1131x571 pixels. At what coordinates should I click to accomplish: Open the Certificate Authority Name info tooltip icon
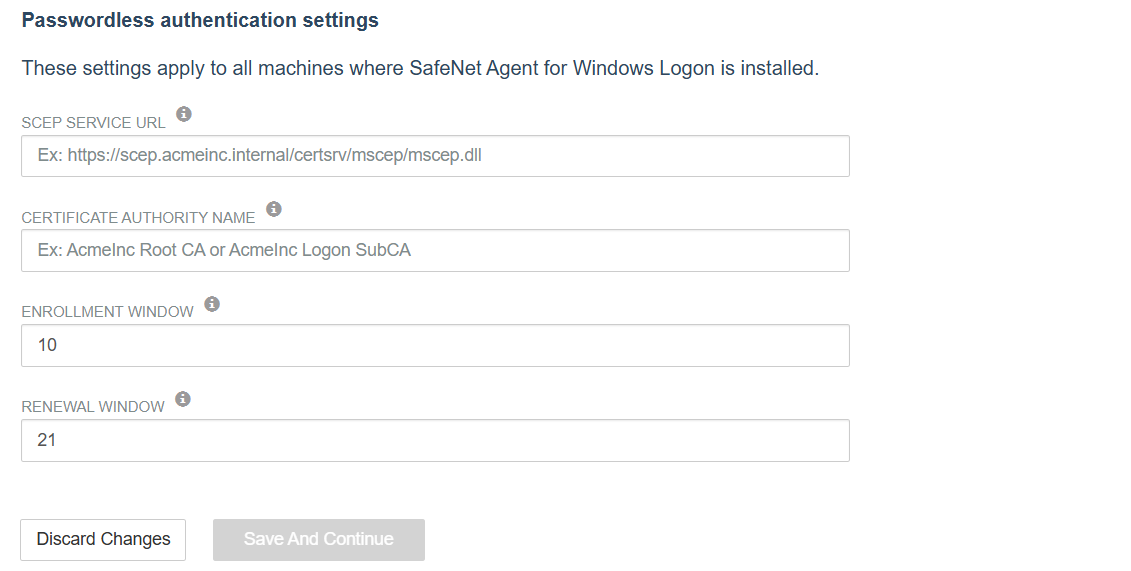pyautogui.click(x=273, y=209)
